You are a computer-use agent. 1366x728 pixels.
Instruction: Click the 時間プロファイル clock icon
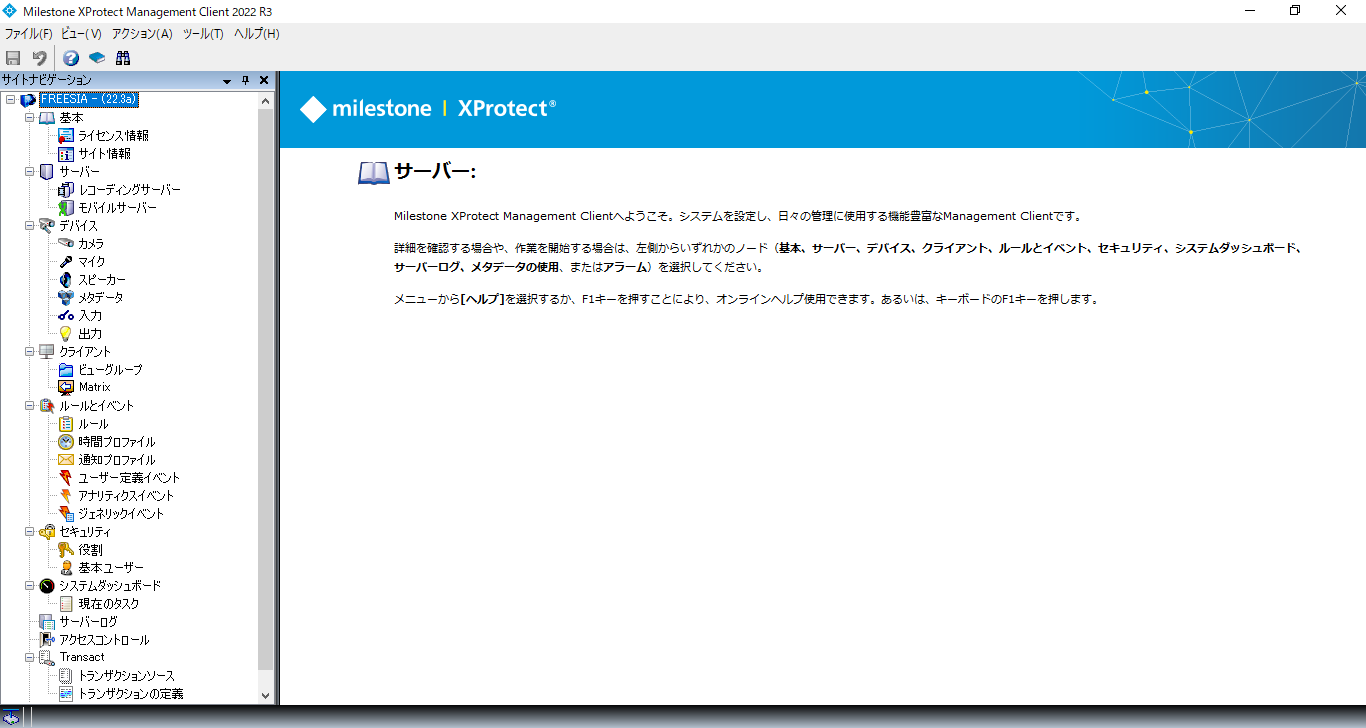(x=66, y=442)
